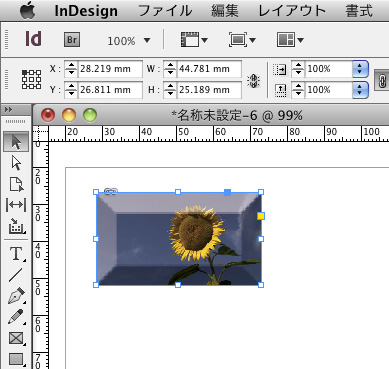Select the Page tool

click(x=16, y=184)
